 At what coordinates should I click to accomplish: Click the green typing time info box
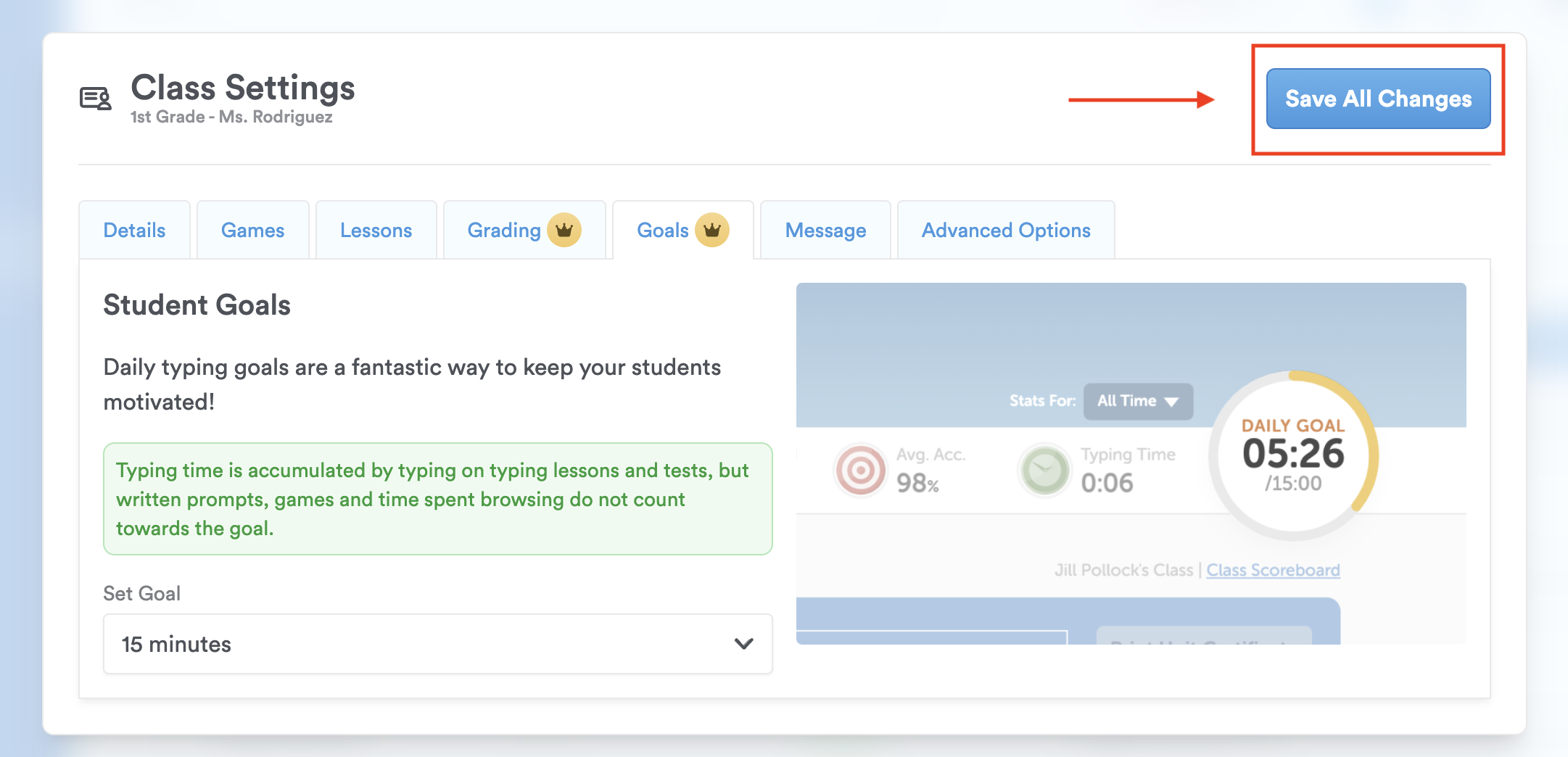(437, 499)
